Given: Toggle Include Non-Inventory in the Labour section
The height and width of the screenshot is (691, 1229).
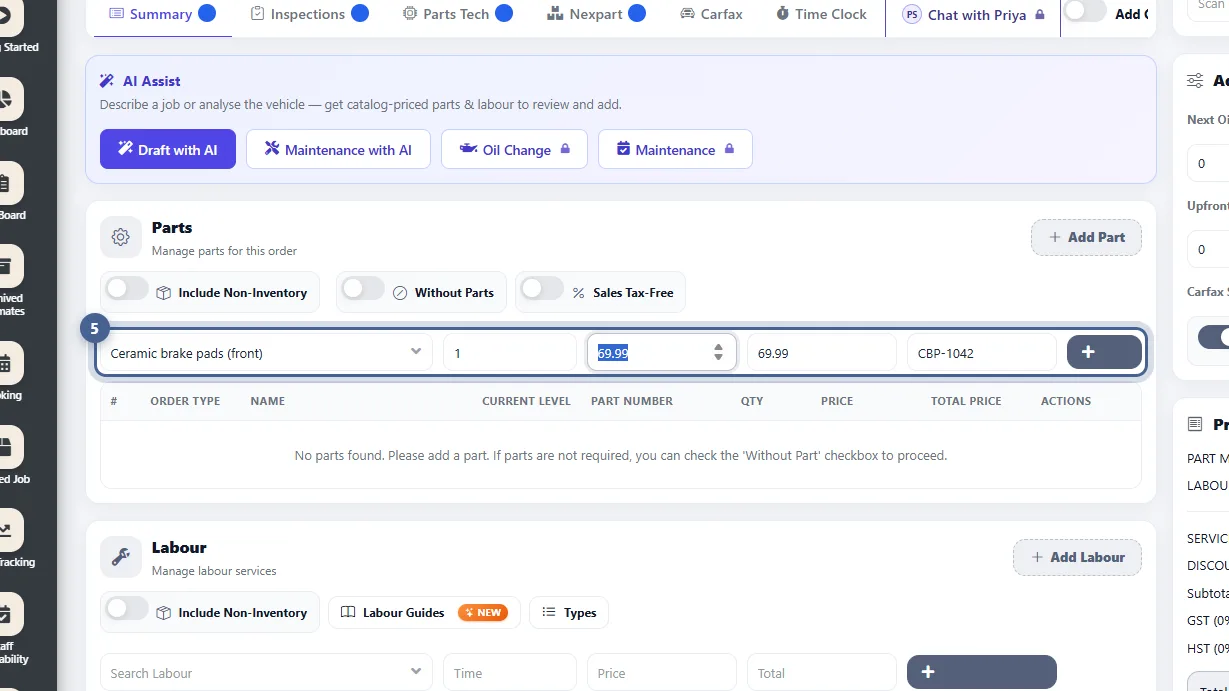Looking at the screenshot, I should click(x=127, y=609).
